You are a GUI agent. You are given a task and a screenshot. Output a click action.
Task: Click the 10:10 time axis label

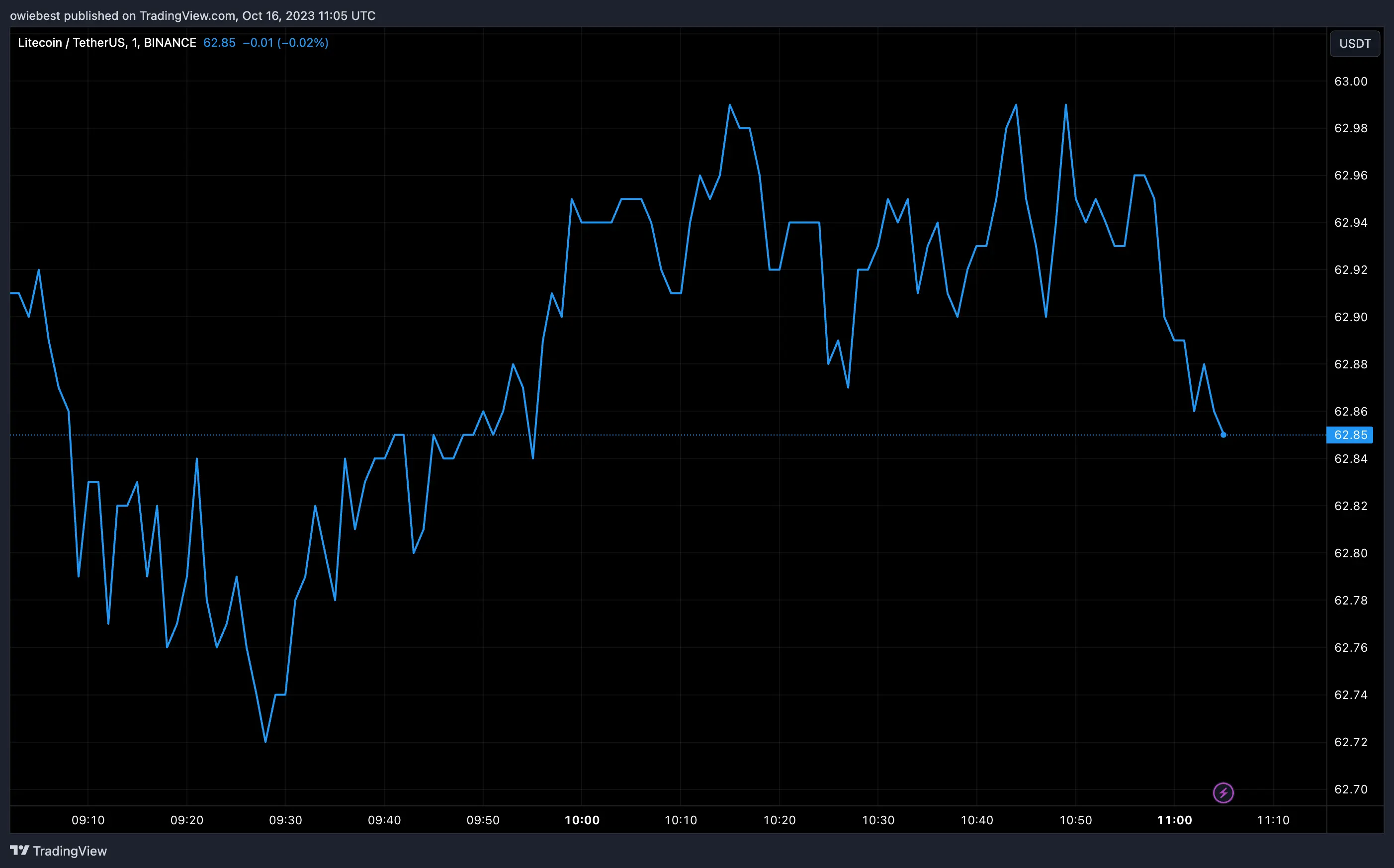[681, 820]
